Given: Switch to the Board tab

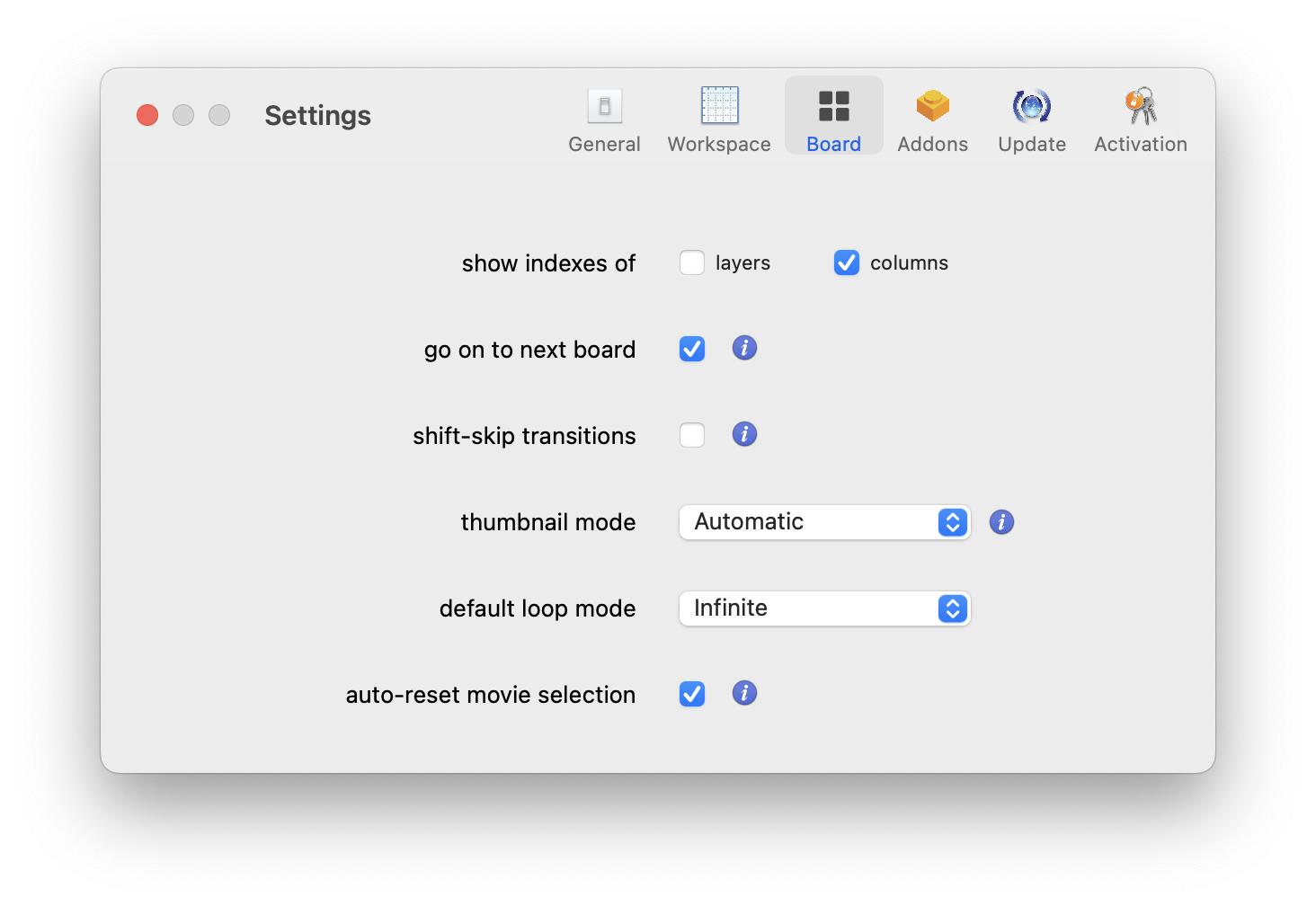Looking at the screenshot, I should click(x=833, y=117).
